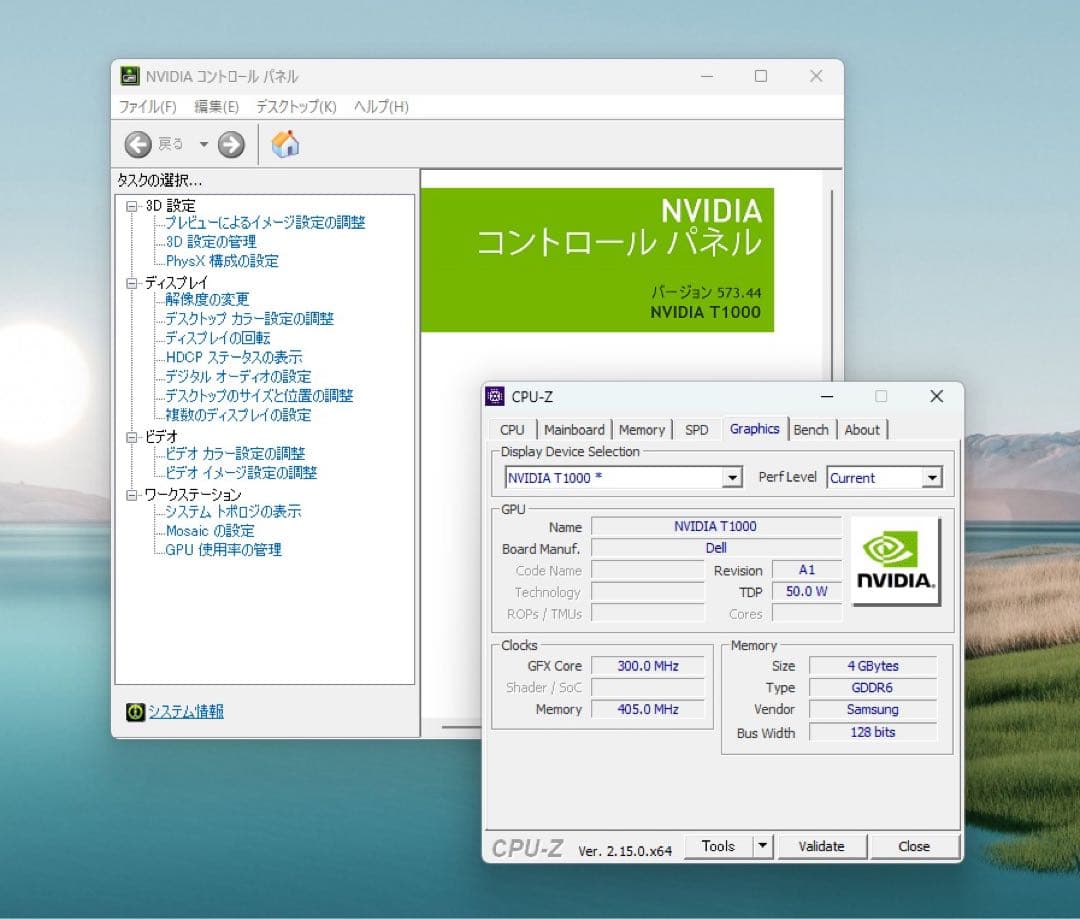Open the Home icon in NVIDIA toolbar

[x=285, y=144]
